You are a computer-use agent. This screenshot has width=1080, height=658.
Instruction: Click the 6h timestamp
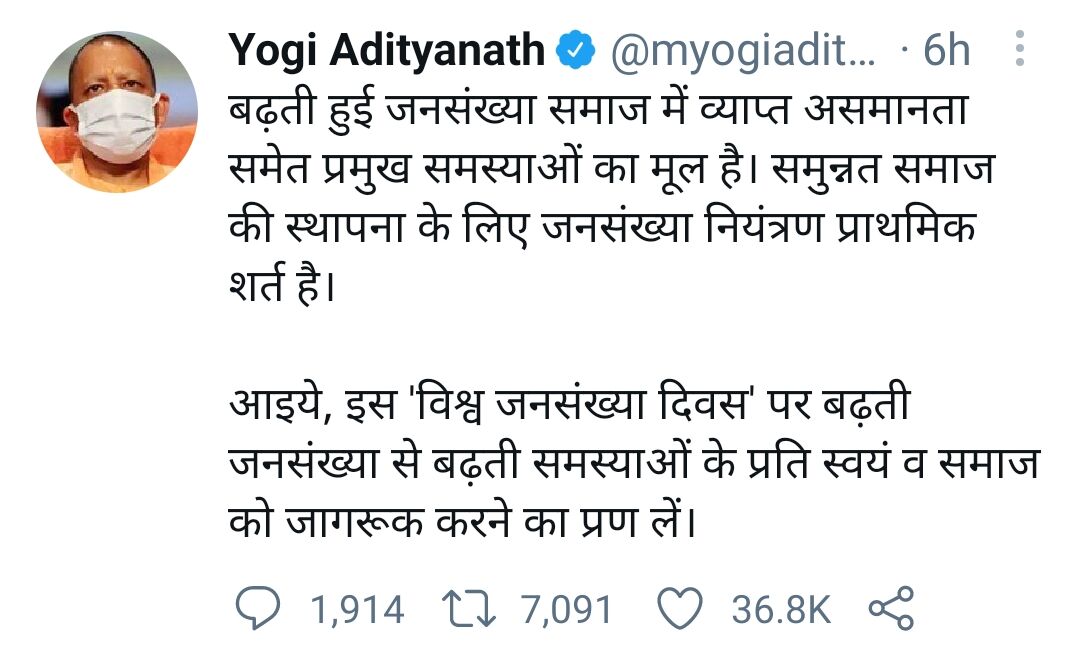click(946, 51)
